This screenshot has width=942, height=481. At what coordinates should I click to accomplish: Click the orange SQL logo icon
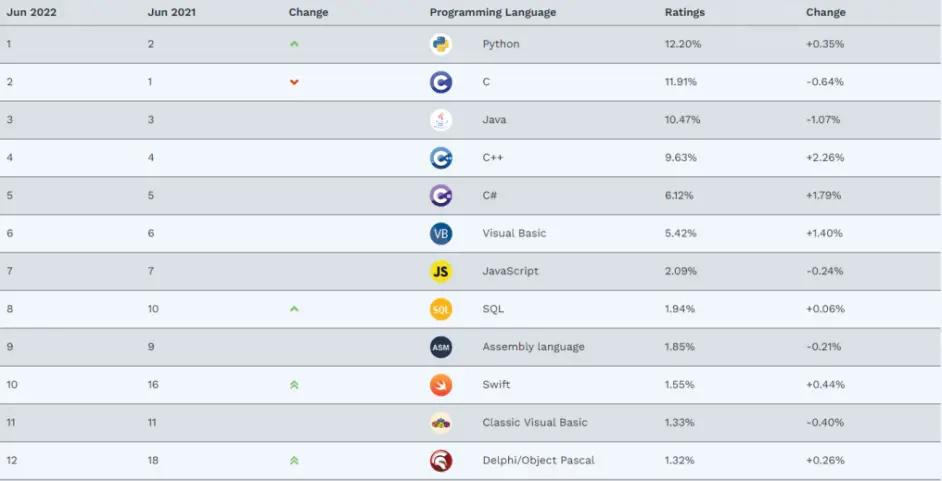441,309
